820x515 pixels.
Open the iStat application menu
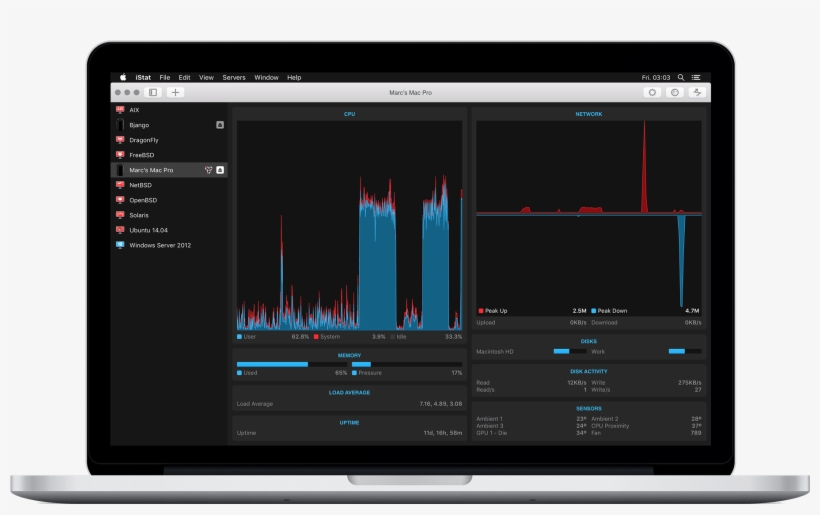(143, 77)
